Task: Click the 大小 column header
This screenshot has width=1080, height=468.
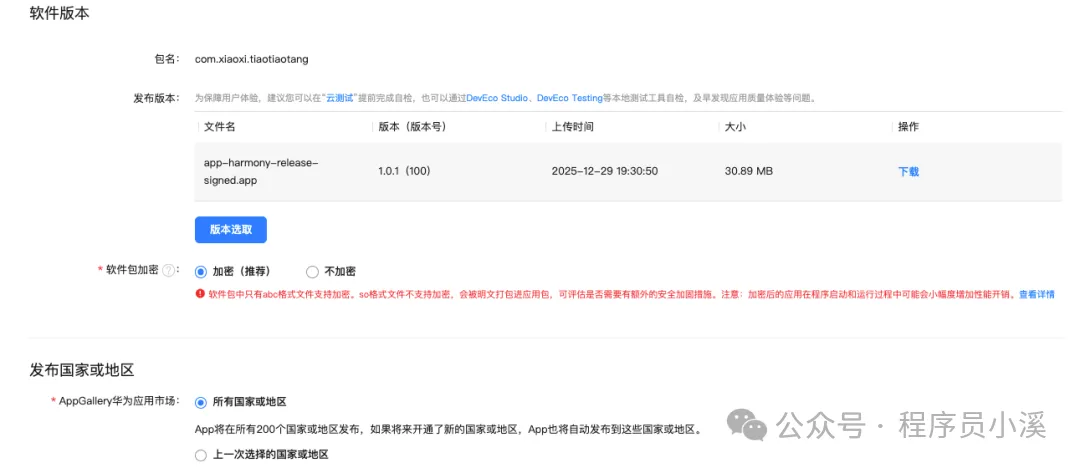Action: click(x=735, y=127)
